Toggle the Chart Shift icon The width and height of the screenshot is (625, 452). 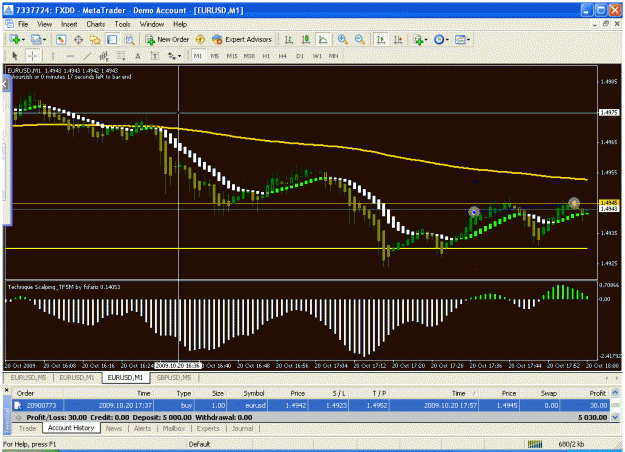click(398, 39)
